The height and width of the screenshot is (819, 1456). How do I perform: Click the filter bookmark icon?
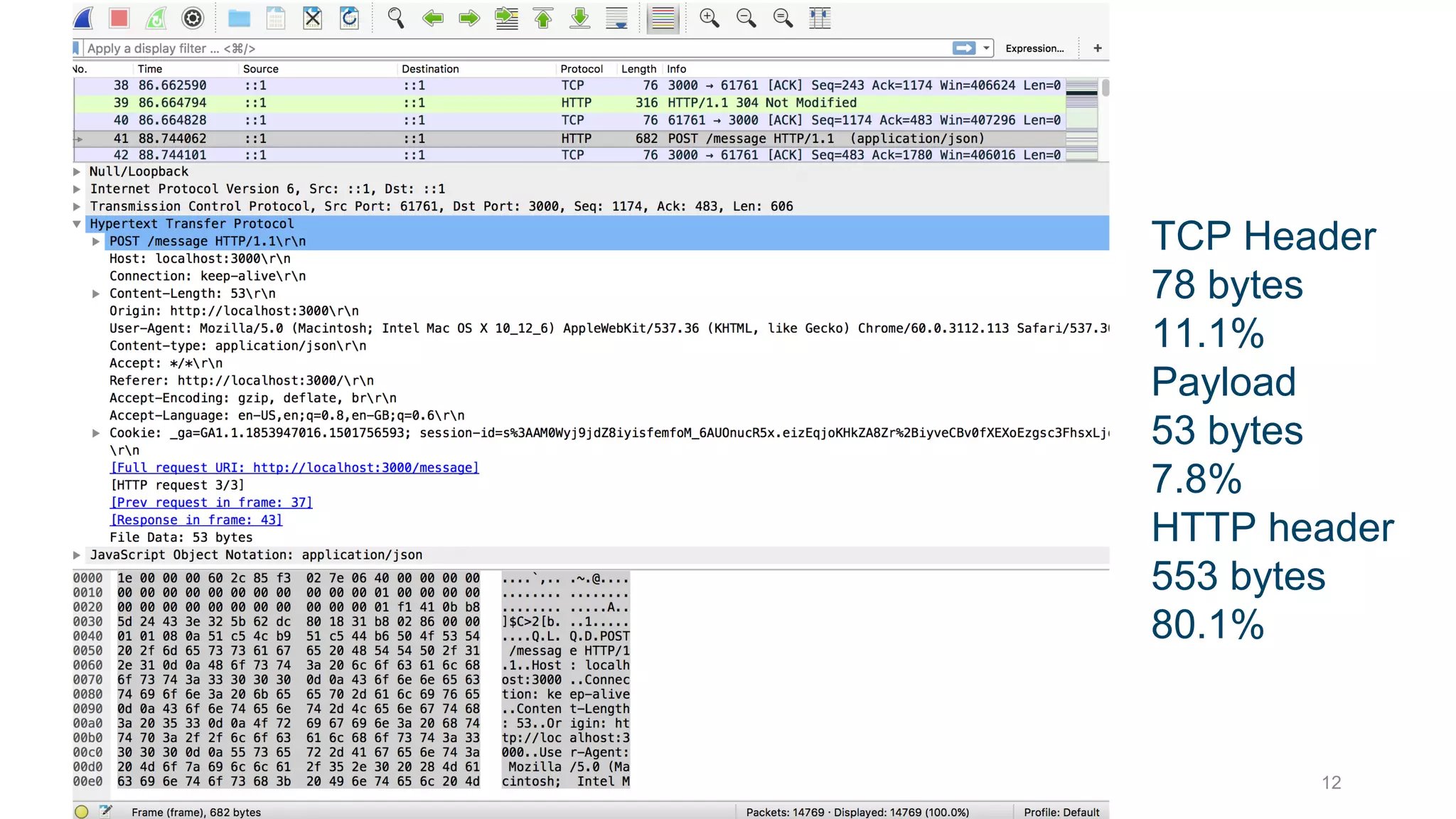click(x=76, y=48)
